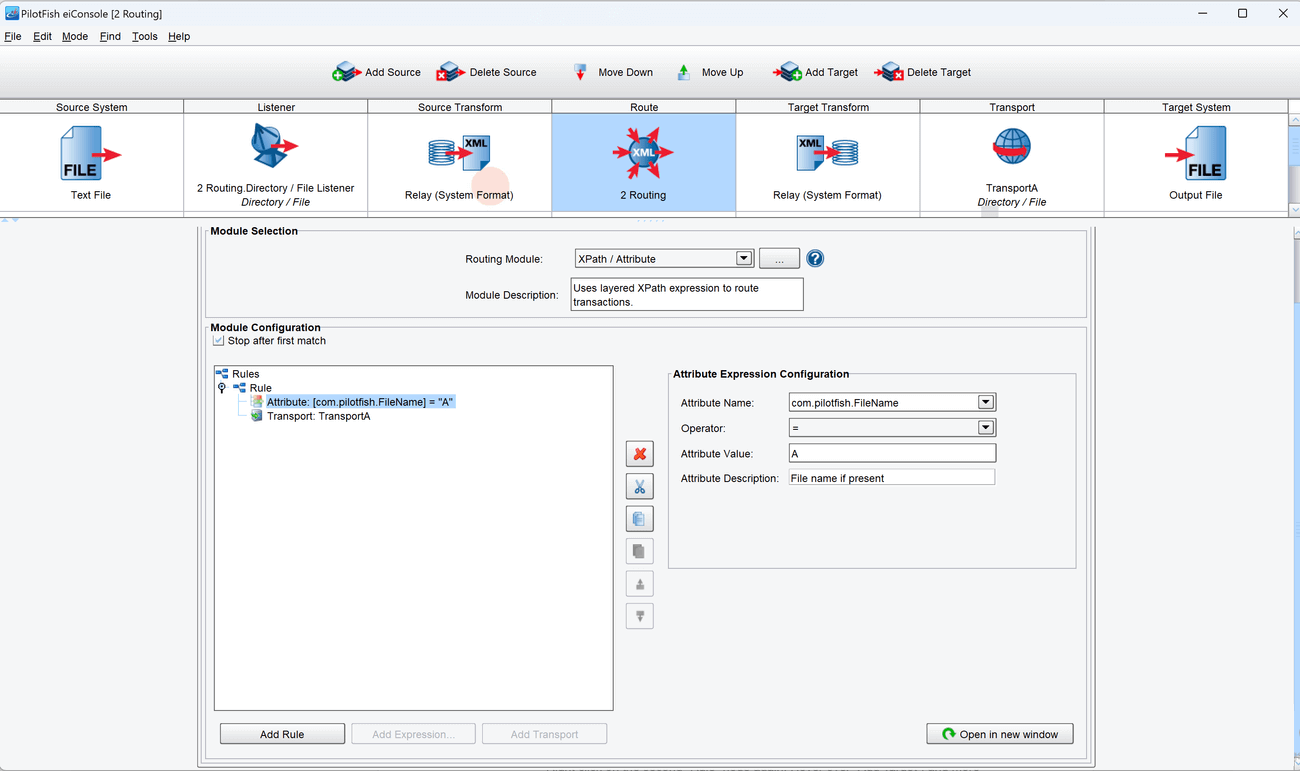
Task: Click the Source System column header
Action: [x=92, y=107]
